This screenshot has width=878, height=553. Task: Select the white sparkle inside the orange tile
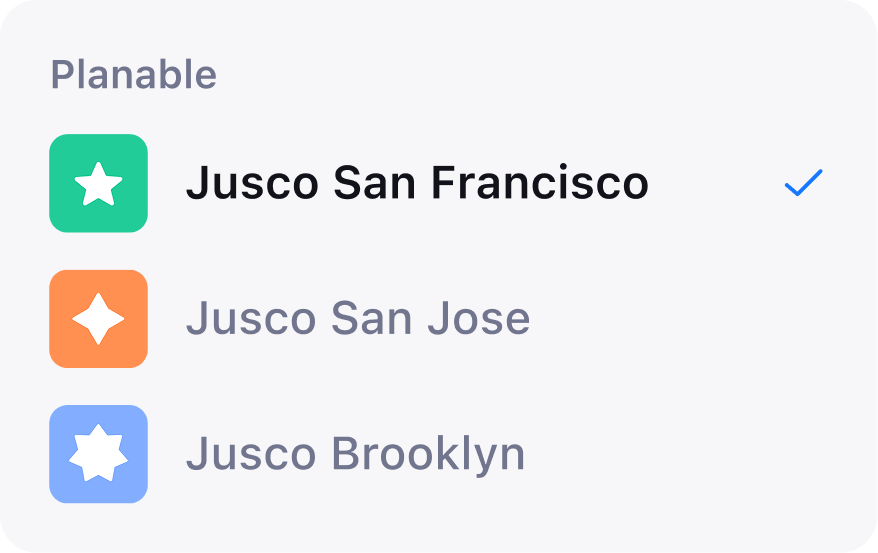tap(99, 318)
